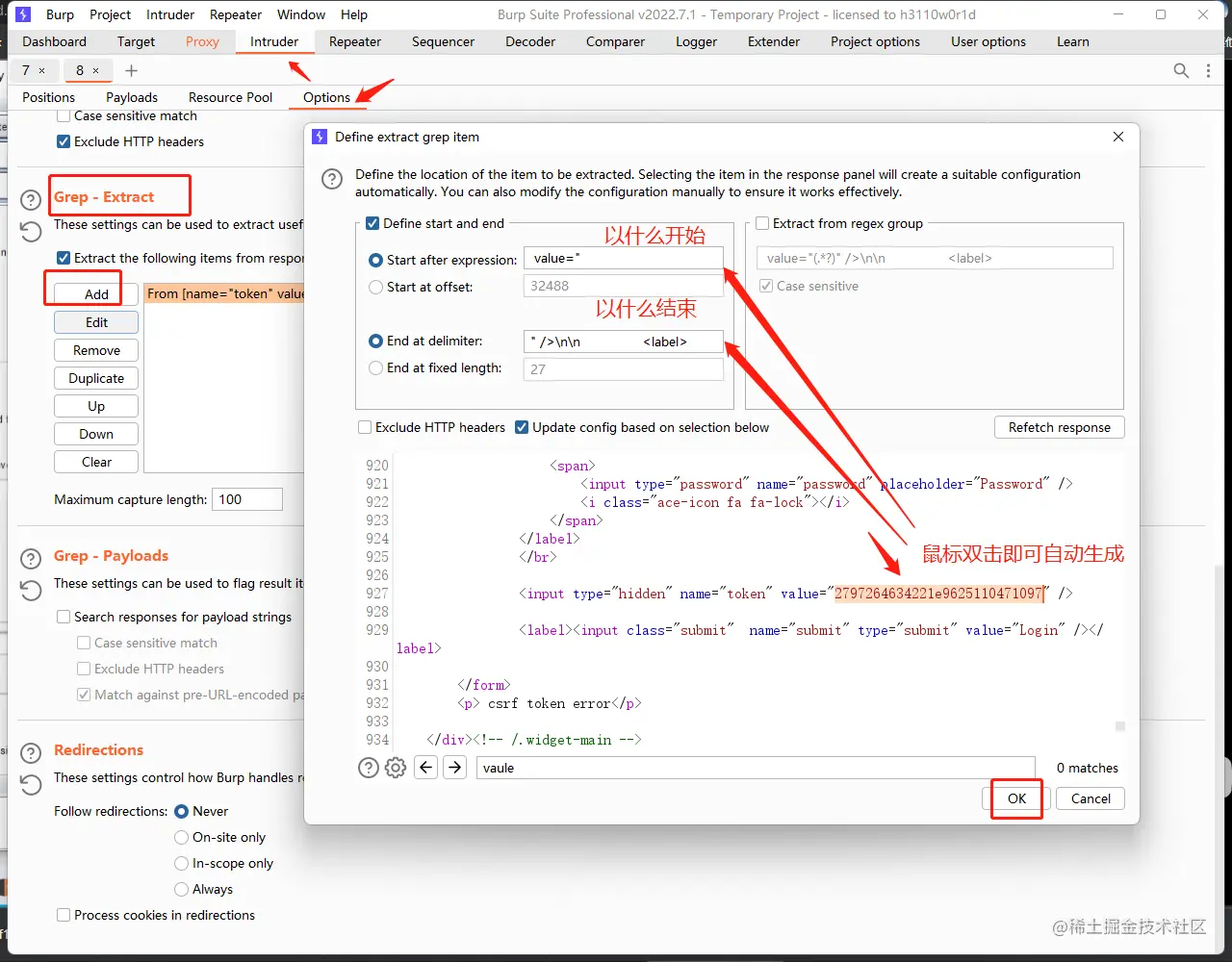Viewport: 1232px width, 962px height.
Task: Open search settings gear in response panel
Action: coord(396,768)
